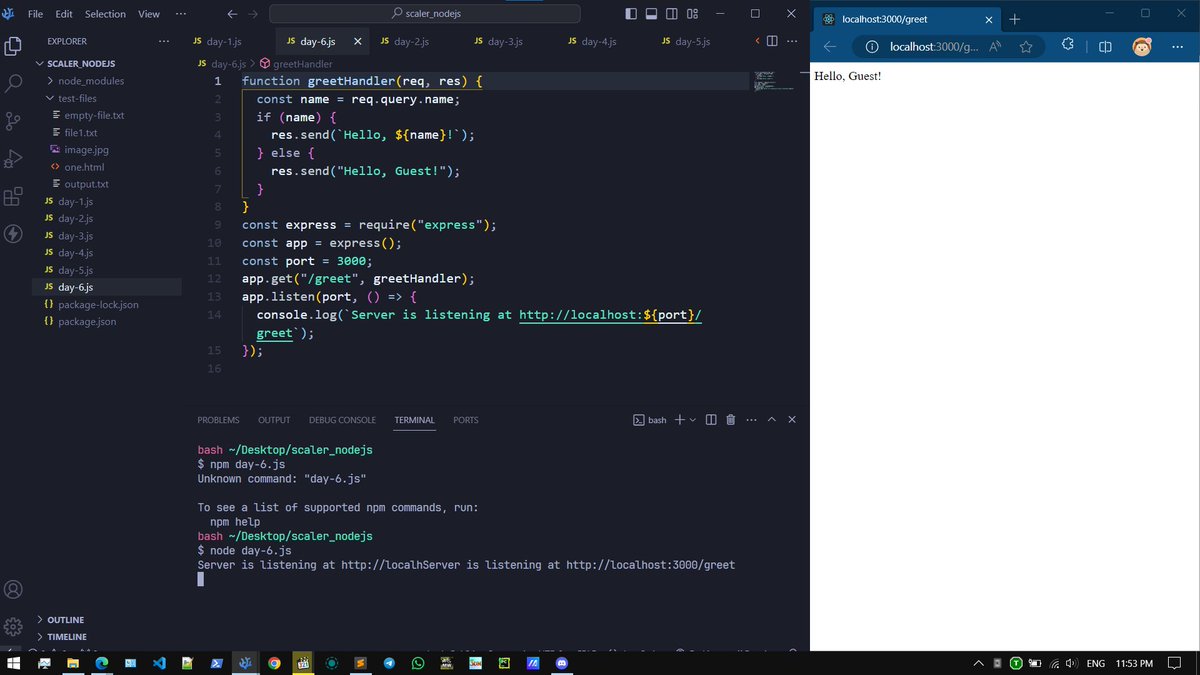Screen dimensions: 1200x675
Task: Open the Windows Start menu
Action: (x=13, y=663)
